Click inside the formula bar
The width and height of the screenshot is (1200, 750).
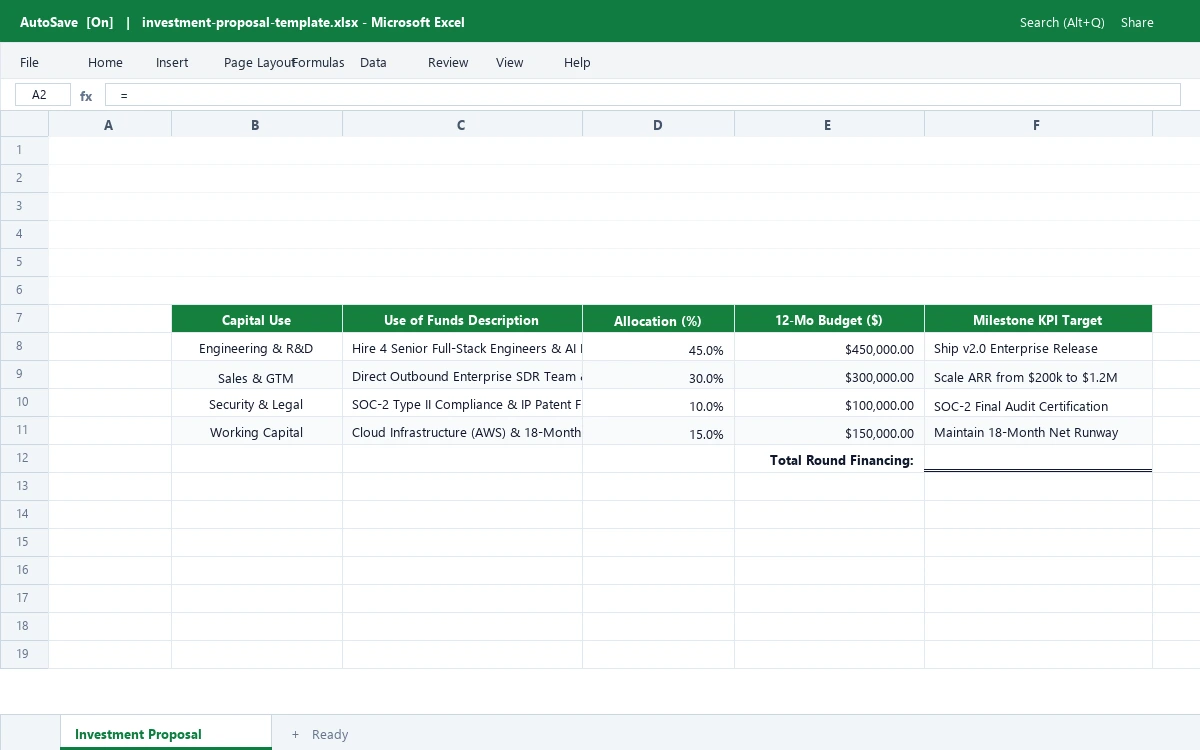[x=642, y=95]
